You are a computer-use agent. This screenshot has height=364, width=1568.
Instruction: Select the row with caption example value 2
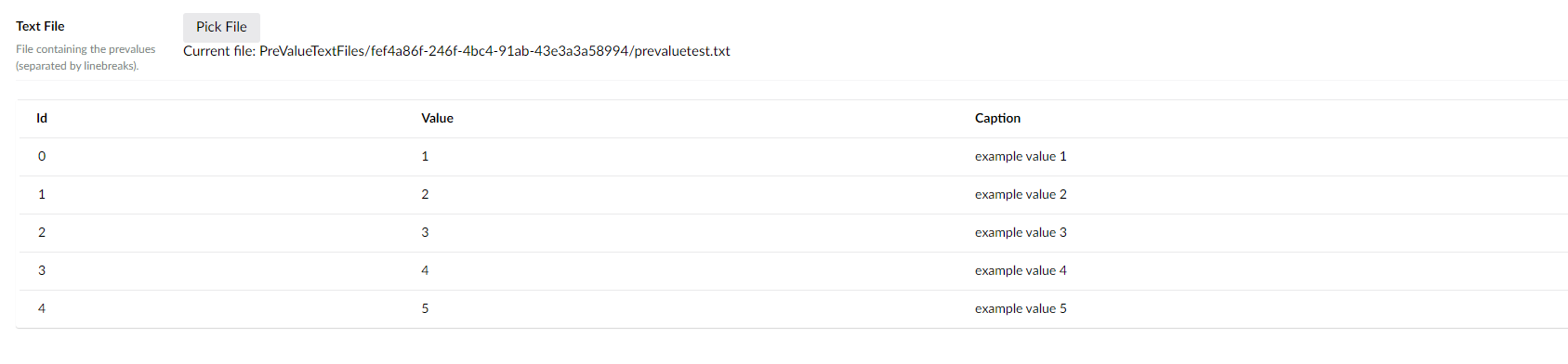[793, 195]
